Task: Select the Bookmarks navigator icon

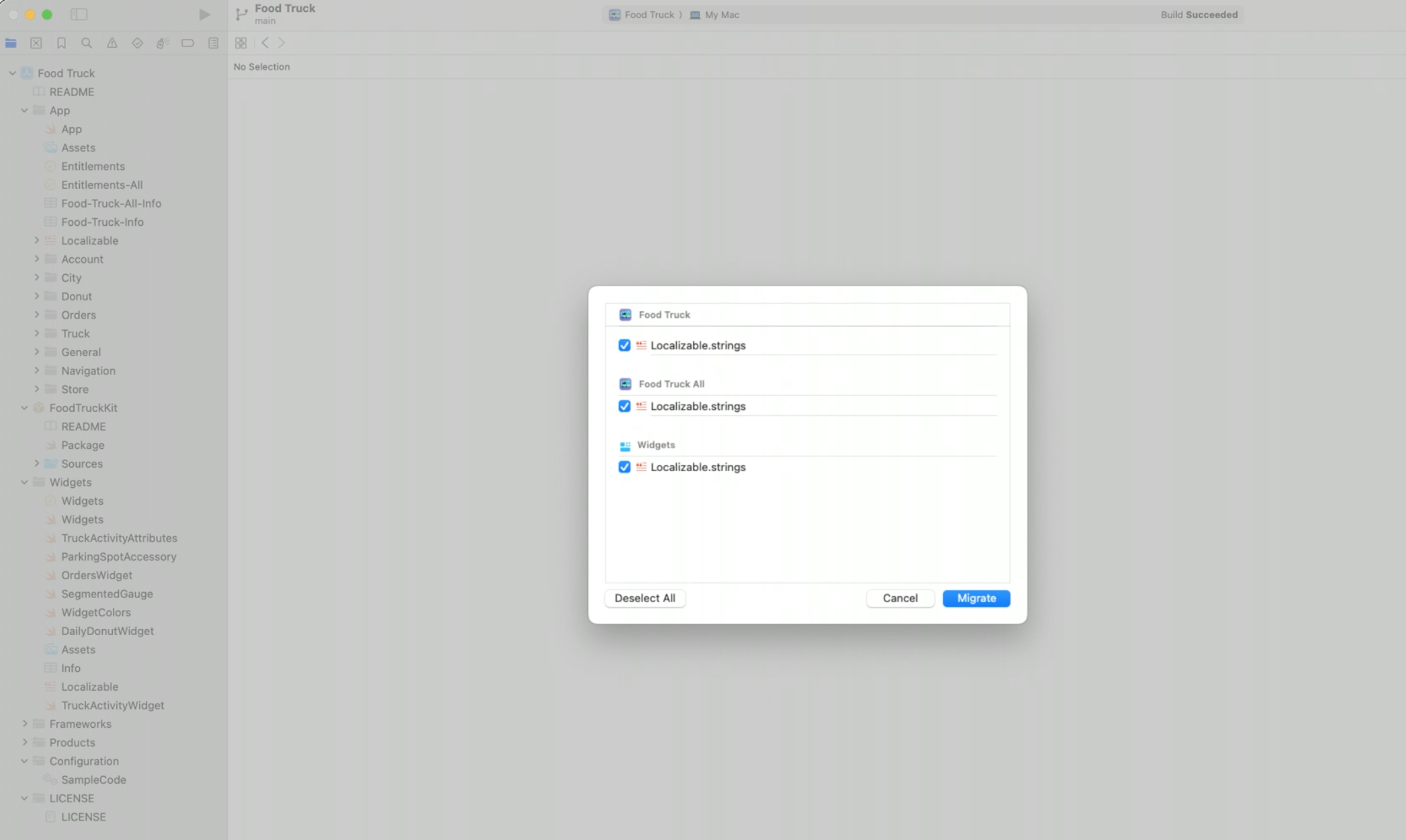Action: (x=61, y=42)
